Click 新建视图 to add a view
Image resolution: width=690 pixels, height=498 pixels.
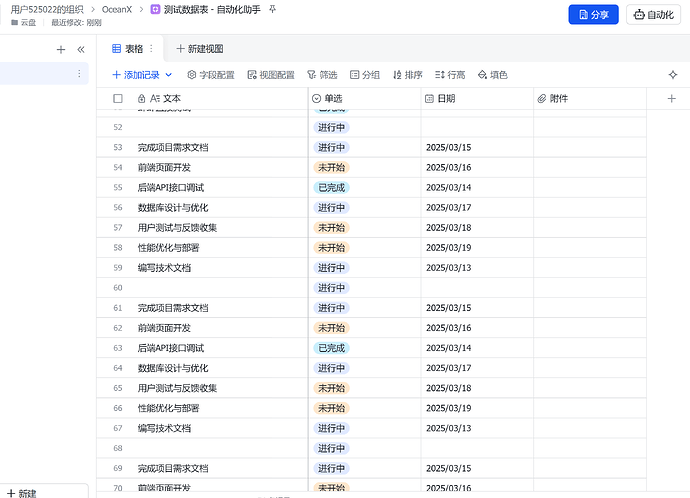point(199,48)
